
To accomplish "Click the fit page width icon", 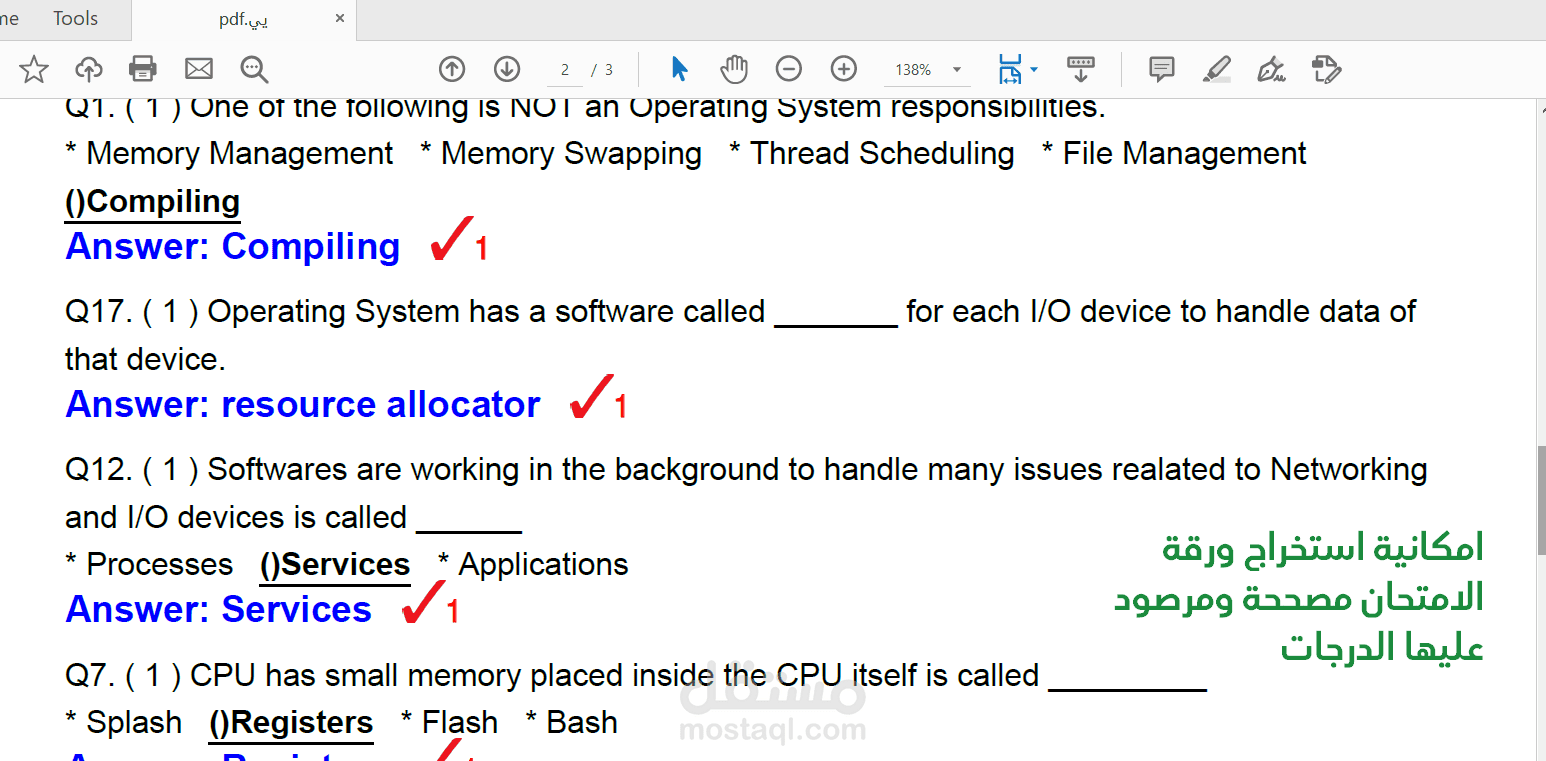I will (x=1010, y=69).
